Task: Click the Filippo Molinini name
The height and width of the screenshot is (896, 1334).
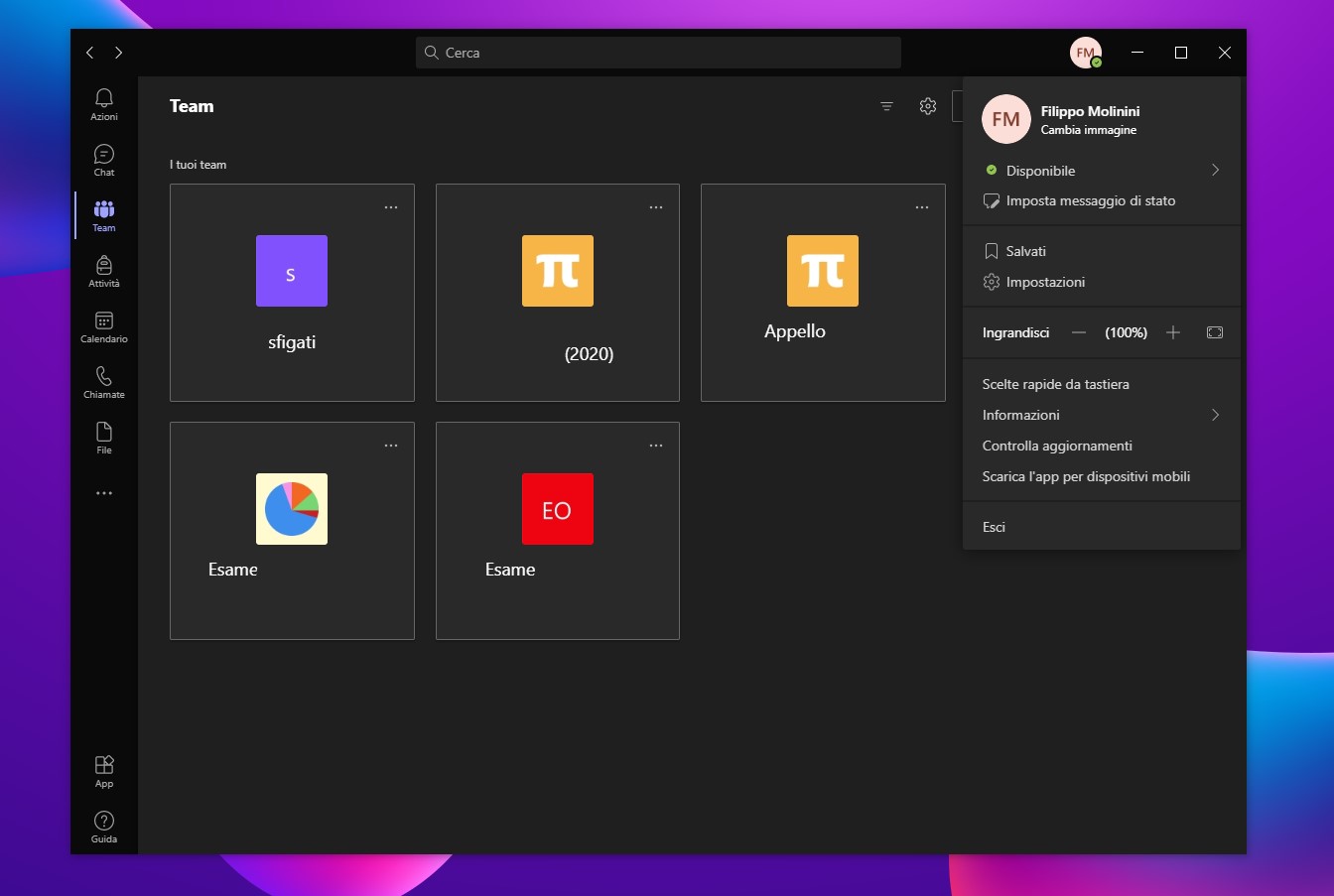Action: [x=1090, y=111]
